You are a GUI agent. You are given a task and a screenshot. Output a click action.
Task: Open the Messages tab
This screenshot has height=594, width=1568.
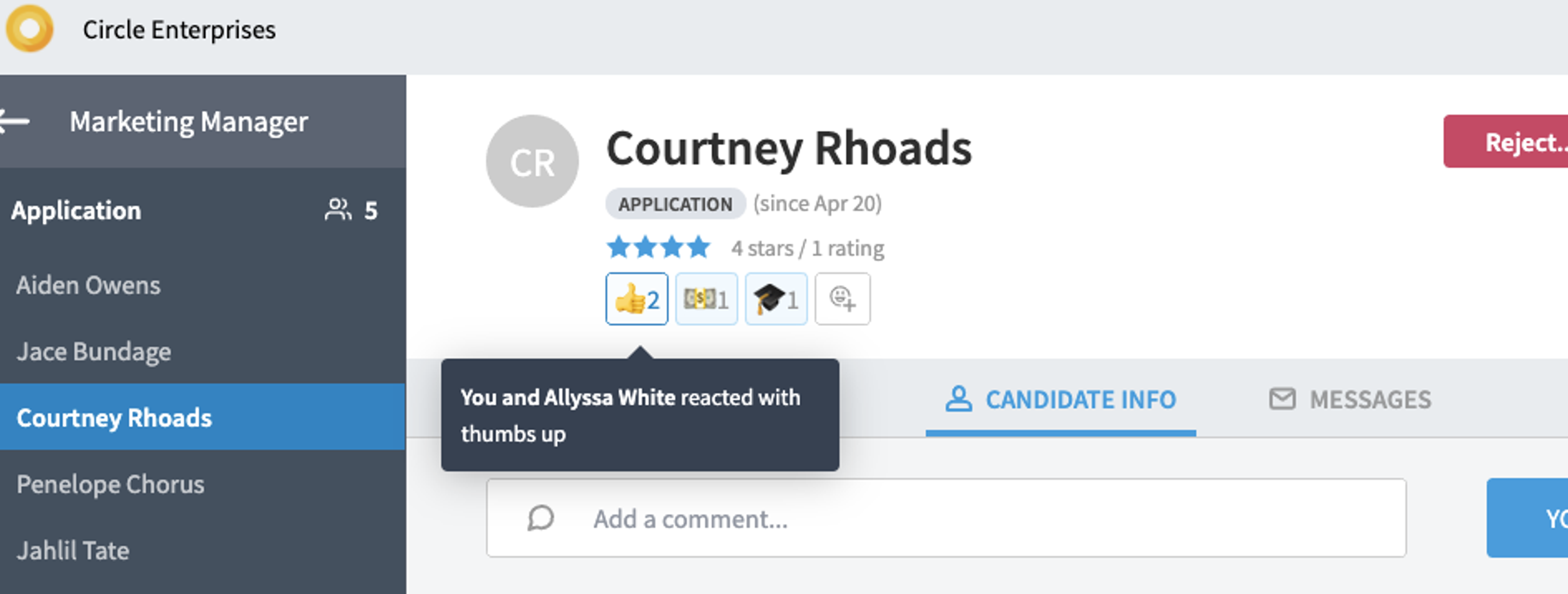[1350, 400]
